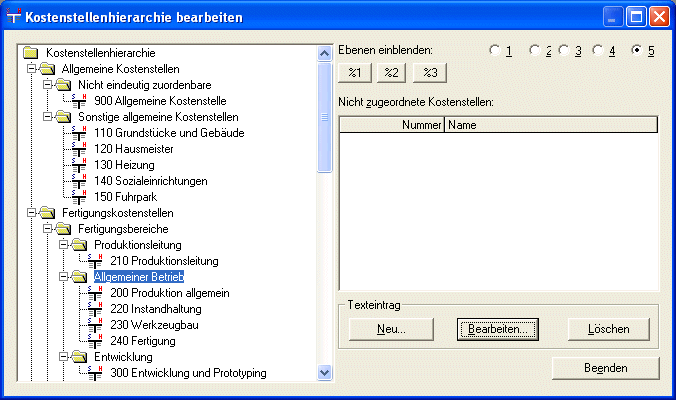Sort by the Nummer column header
Screen dimensions: 676x400
392,125
